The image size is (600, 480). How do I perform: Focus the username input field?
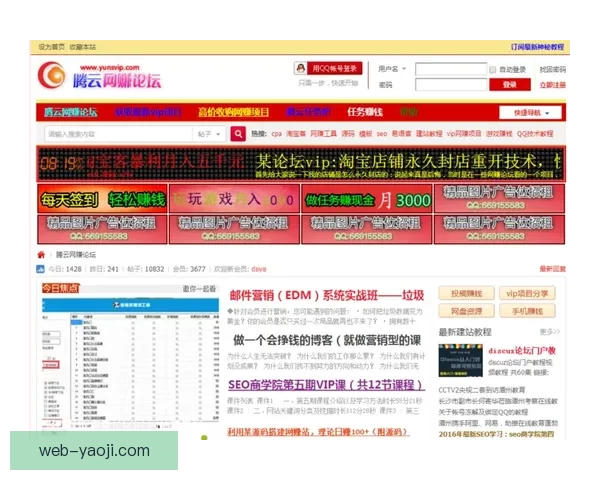[x=451, y=69]
